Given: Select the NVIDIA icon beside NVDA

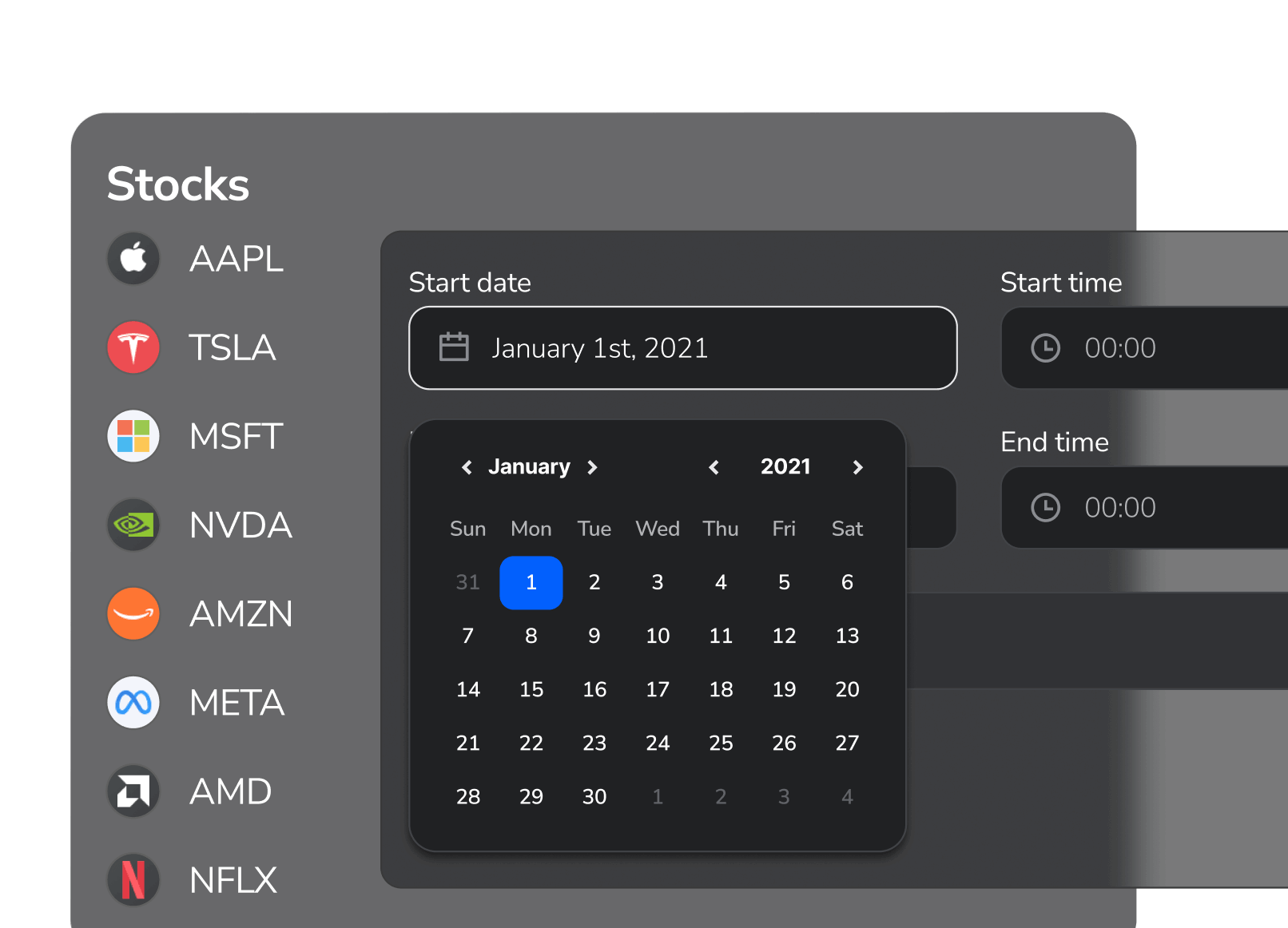Looking at the screenshot, I should click(x=133, y=525).
